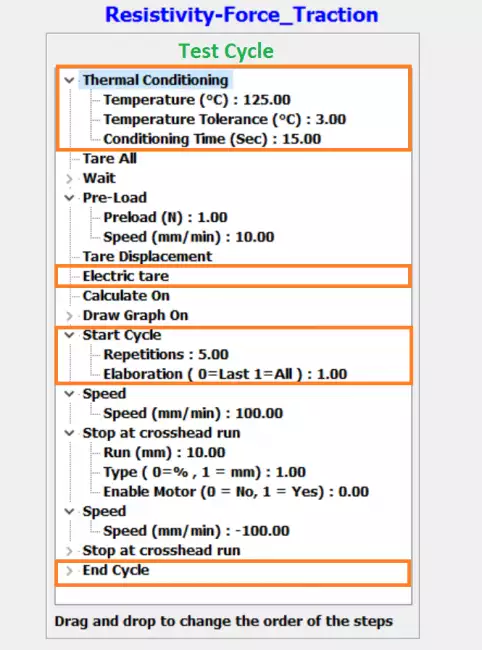482x650 pixels.
Task: Select Conditioning Time (Sec) : 15.00 parameter
Action: 212,139
